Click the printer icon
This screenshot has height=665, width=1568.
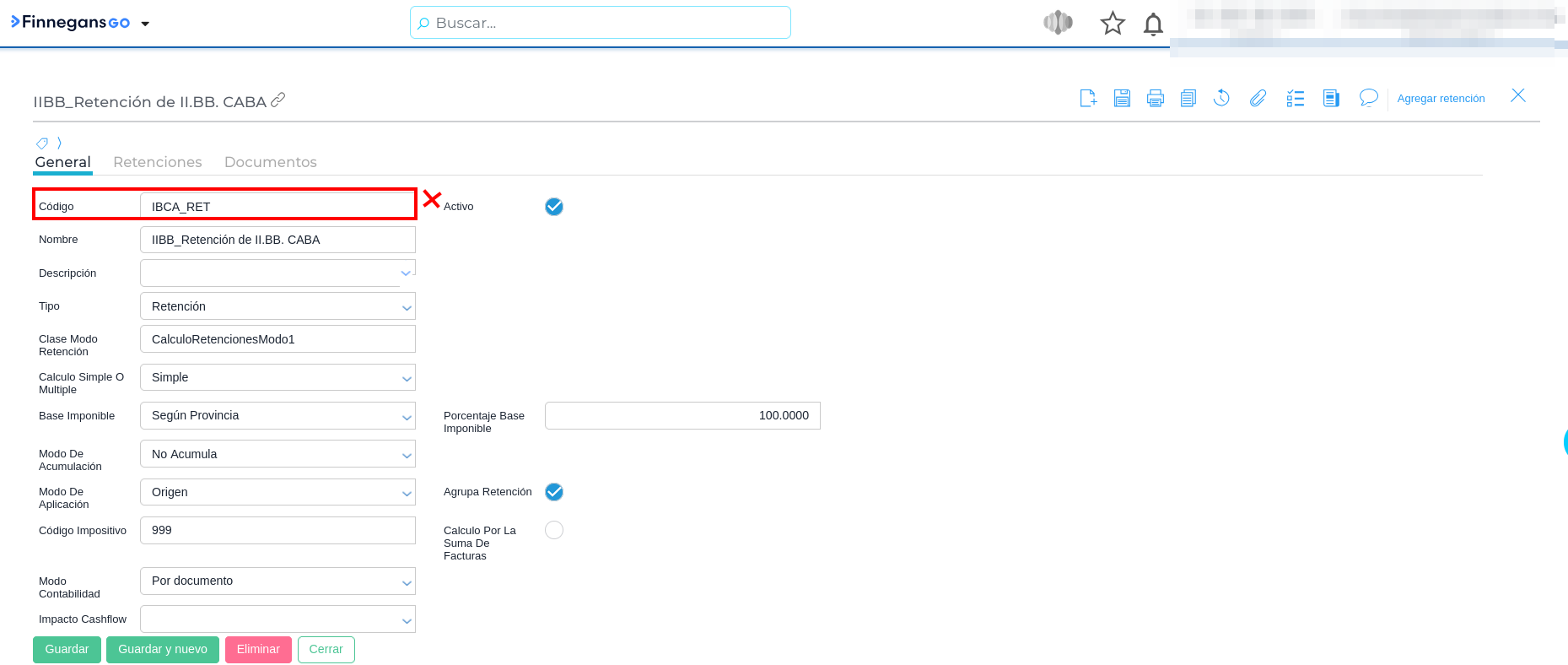[1155, 99]
